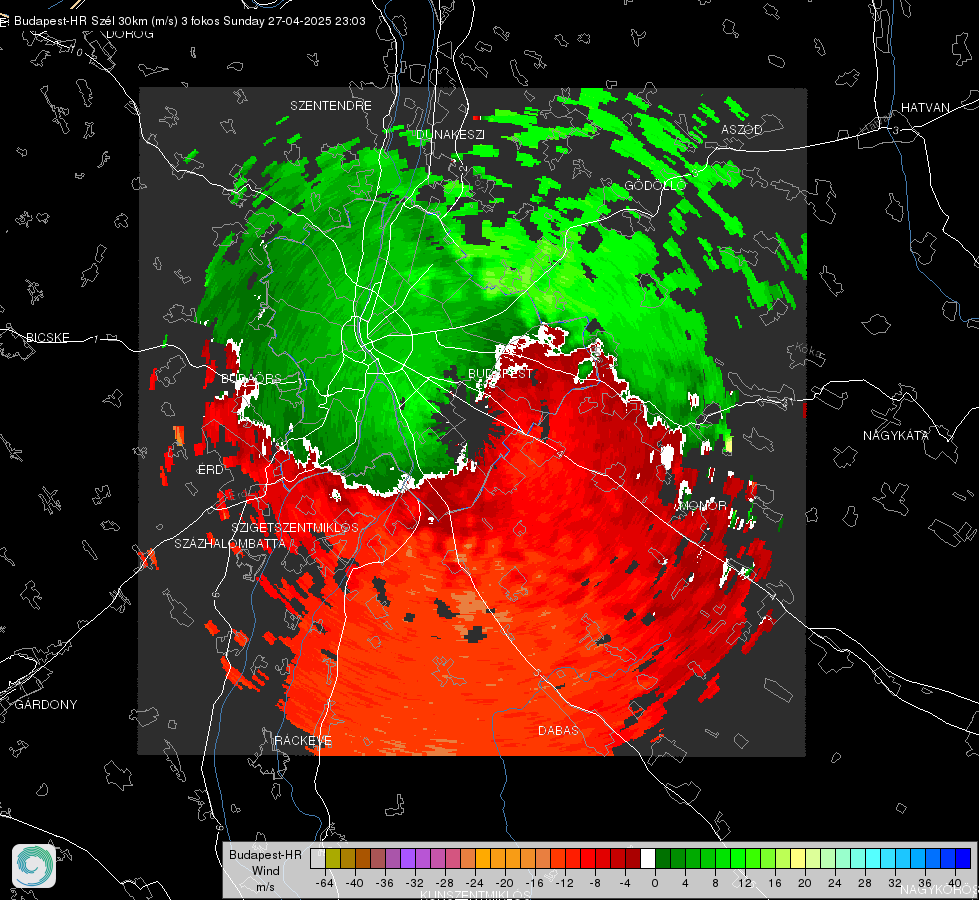Click the -24 value on the scale
Viewport: 979px width, 900px height.
click(x=475, y=883)
